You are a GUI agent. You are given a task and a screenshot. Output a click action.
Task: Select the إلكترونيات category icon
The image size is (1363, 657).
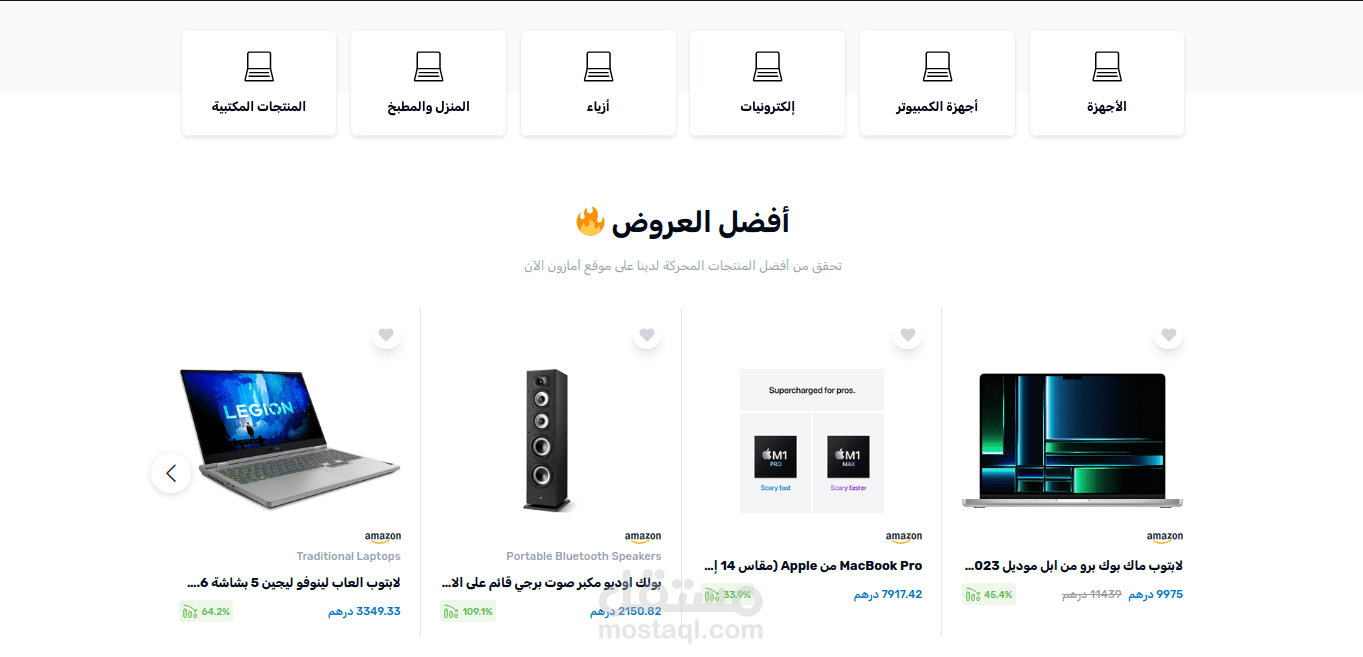[767, 67]
